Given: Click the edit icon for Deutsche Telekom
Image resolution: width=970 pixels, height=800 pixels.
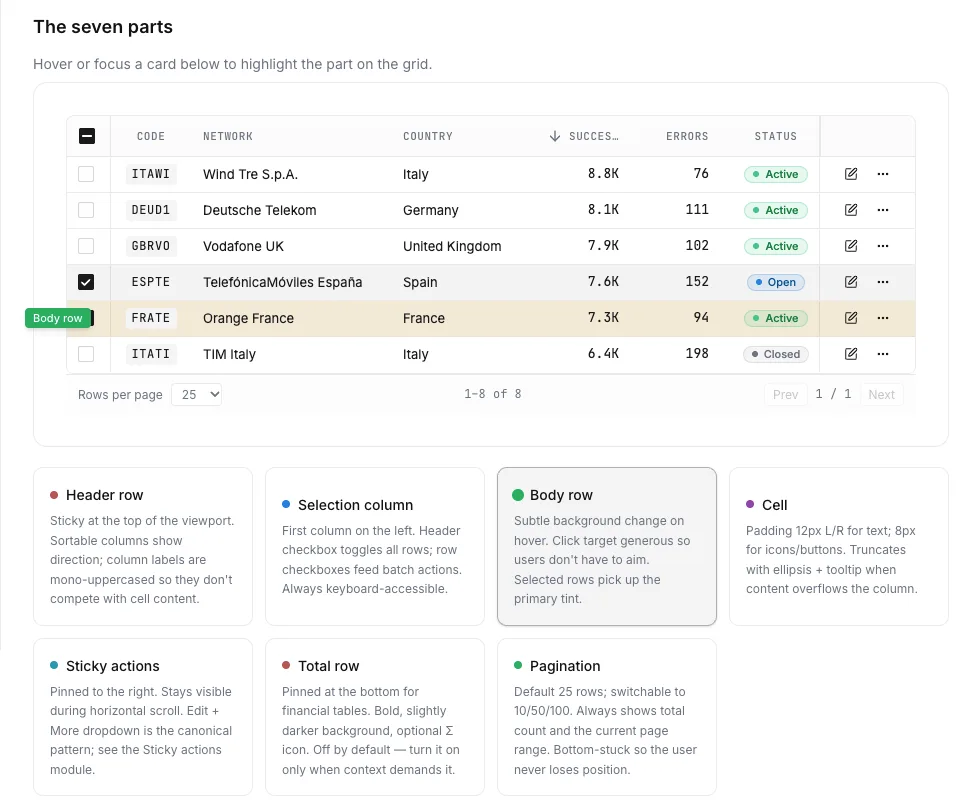Looking at the screenshot, I should coord(851,210).
